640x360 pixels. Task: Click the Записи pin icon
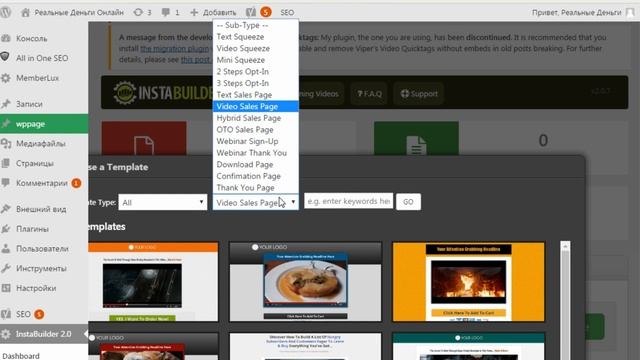[6, 104]
